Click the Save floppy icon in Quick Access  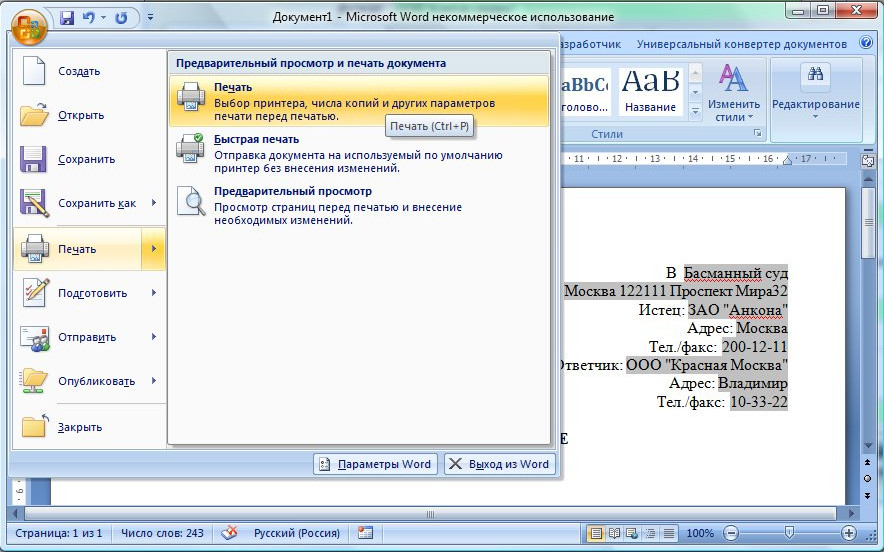pyautogui.click(x=67, y=18)
